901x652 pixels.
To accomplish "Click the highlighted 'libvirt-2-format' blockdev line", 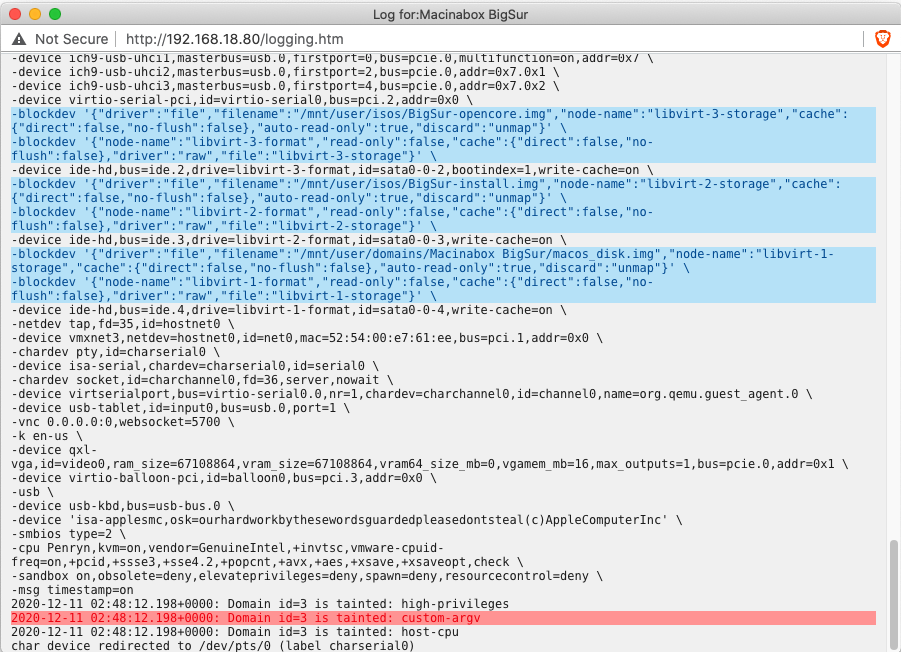I will pyautogui.click(x=443, y=219).
